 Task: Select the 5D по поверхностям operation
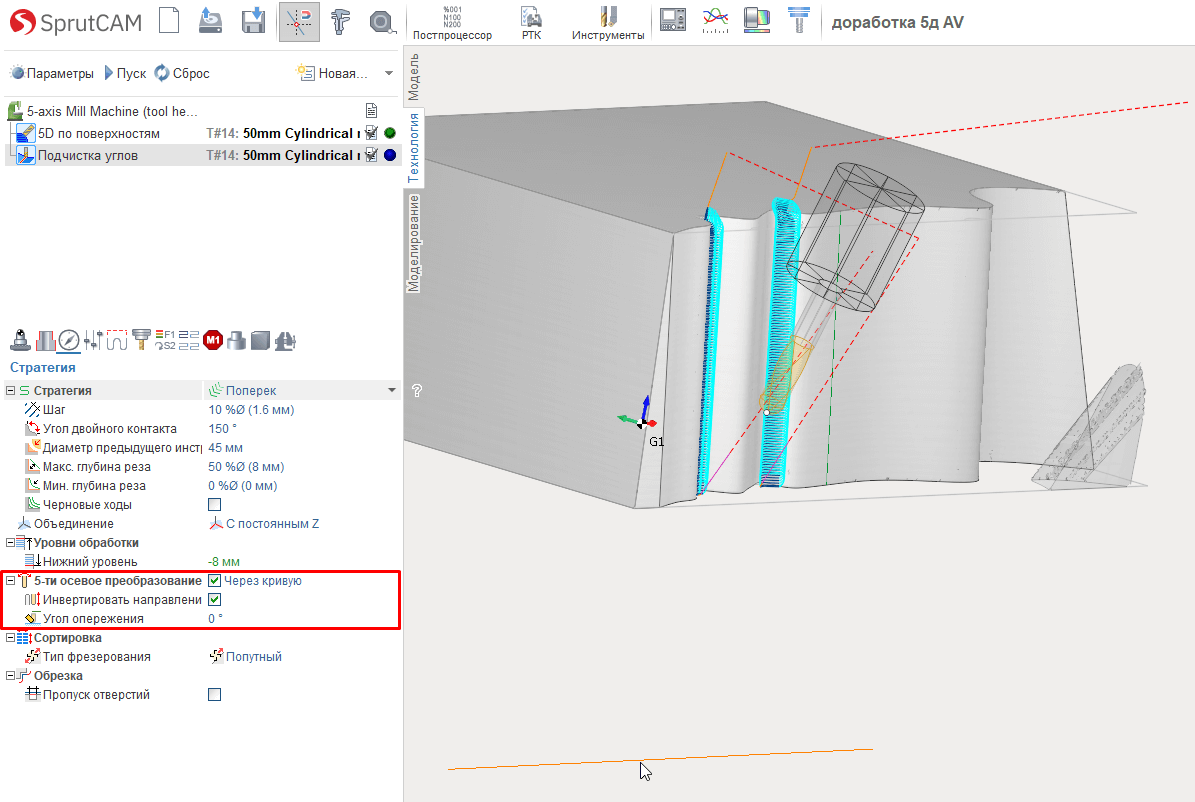99,133
